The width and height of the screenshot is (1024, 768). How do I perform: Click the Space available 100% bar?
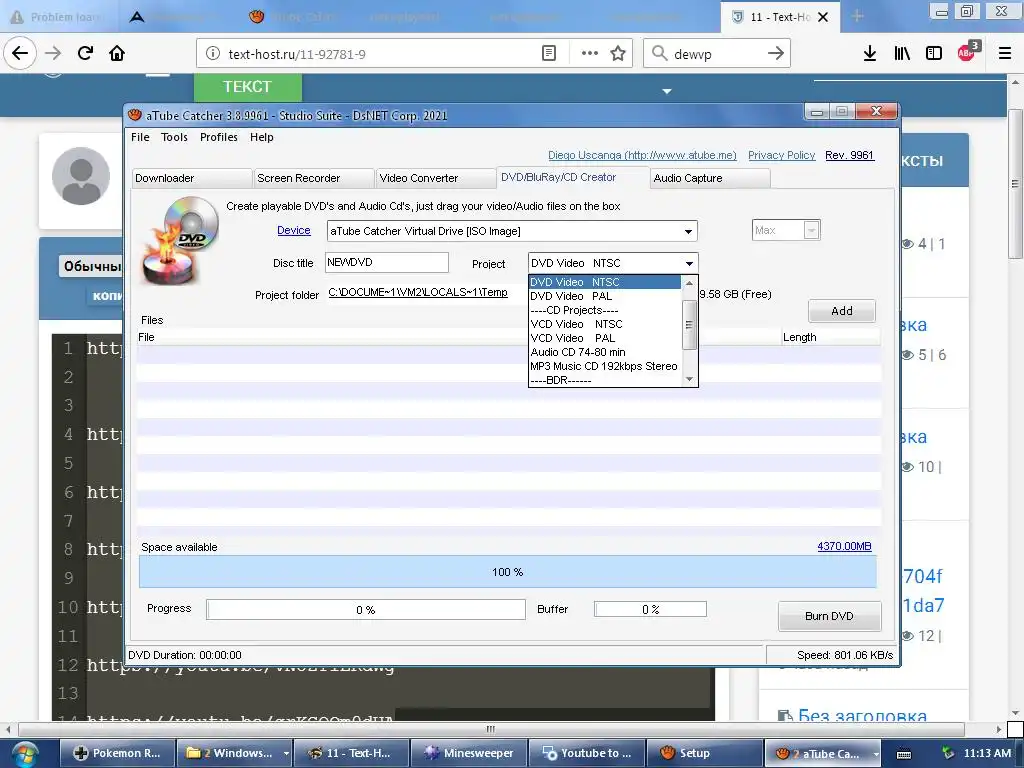507,572
